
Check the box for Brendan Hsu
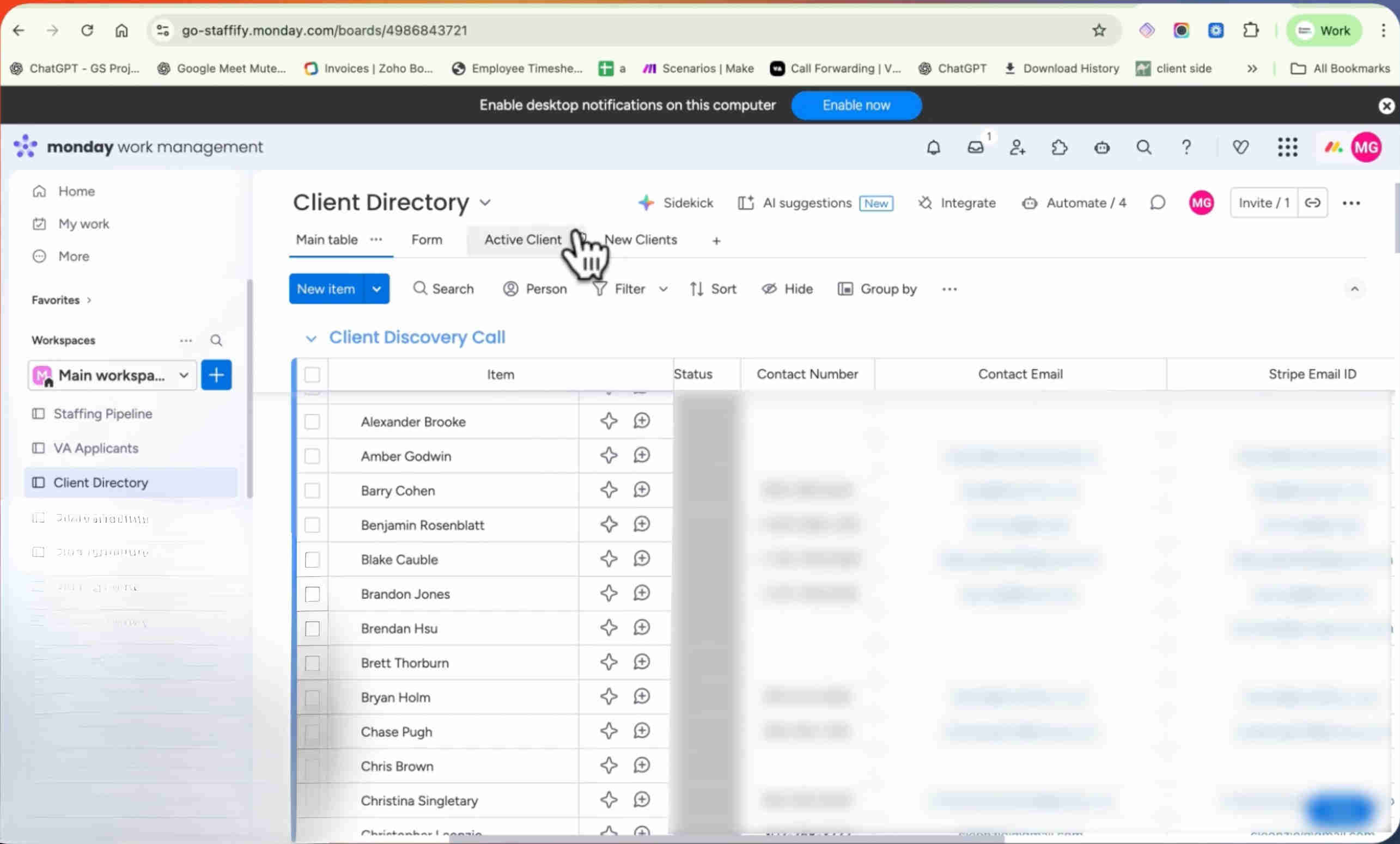point(312,628)
